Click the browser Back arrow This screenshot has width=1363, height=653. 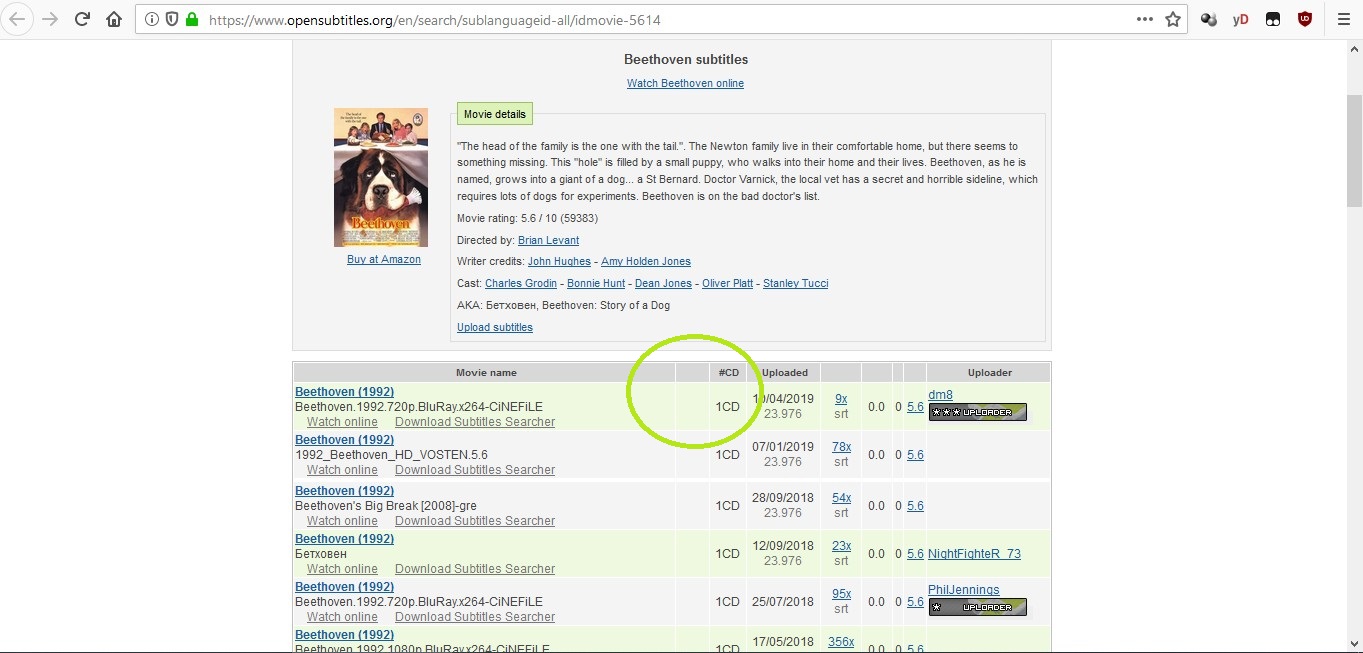click(17, 19)
